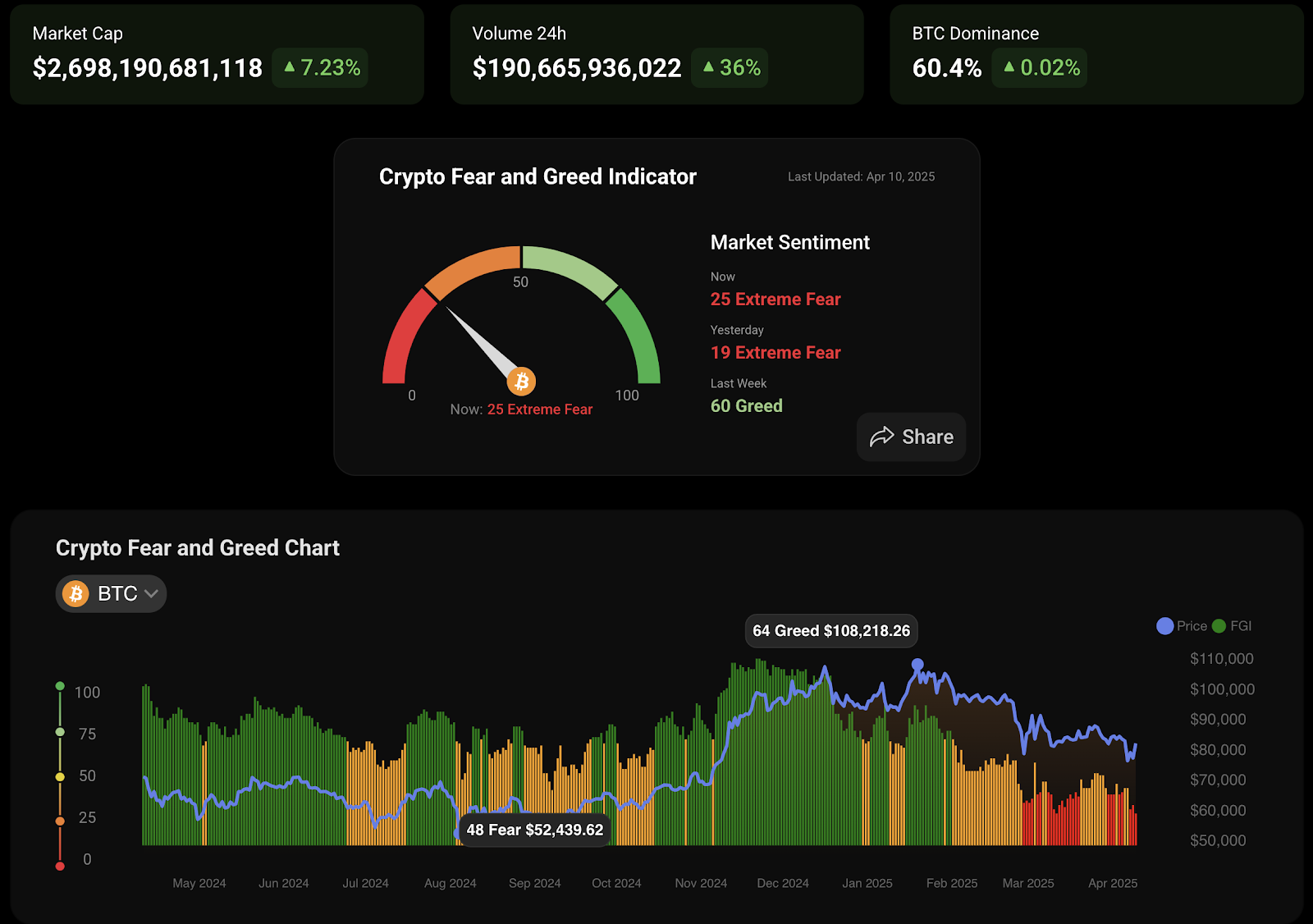Viewport: 1313px width, 924px height.
Task: Click the 36% volume change badge
Action: click(730, 67)
